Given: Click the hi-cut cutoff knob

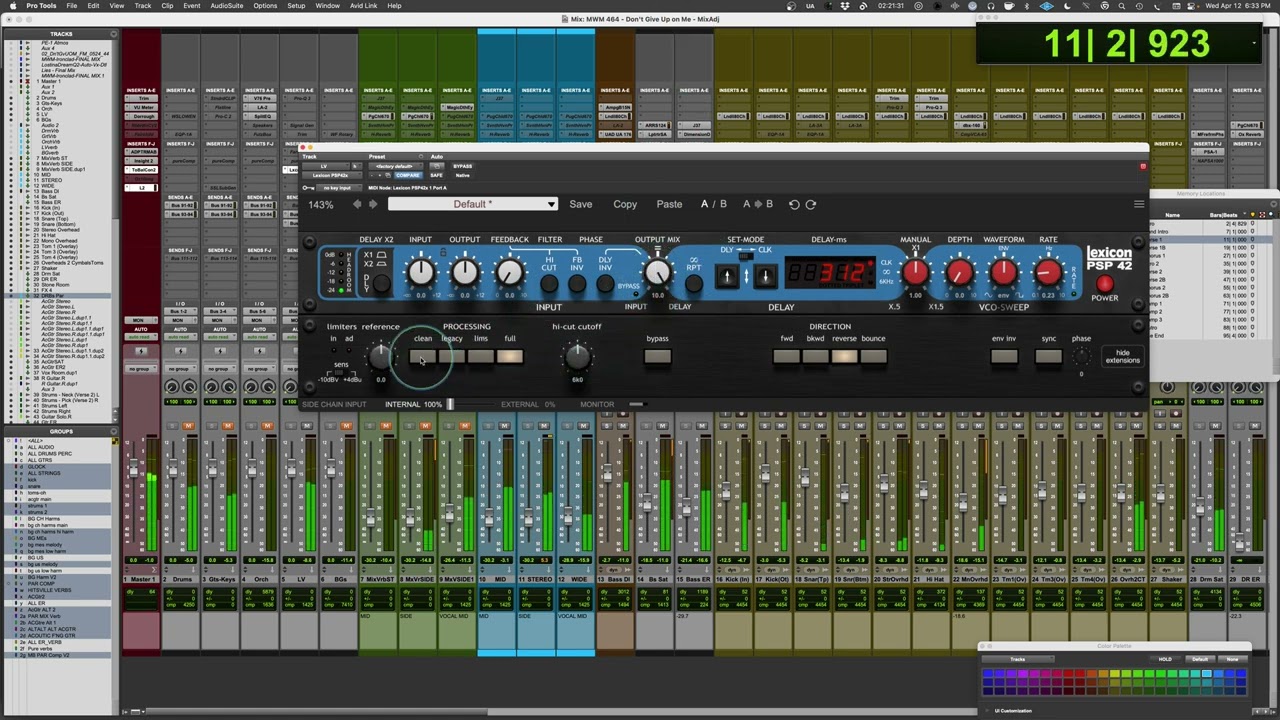Looking at the screenshot, I should pos(577,355).
